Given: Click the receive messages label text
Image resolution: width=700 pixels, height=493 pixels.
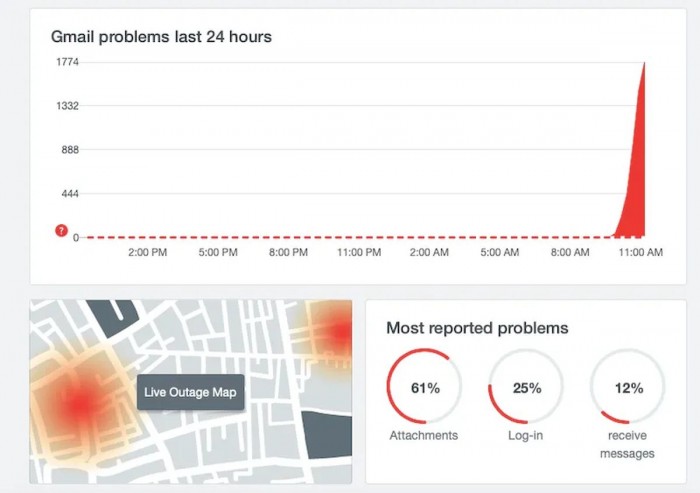Looking at the screenshot, I should (x=628, y=444).
